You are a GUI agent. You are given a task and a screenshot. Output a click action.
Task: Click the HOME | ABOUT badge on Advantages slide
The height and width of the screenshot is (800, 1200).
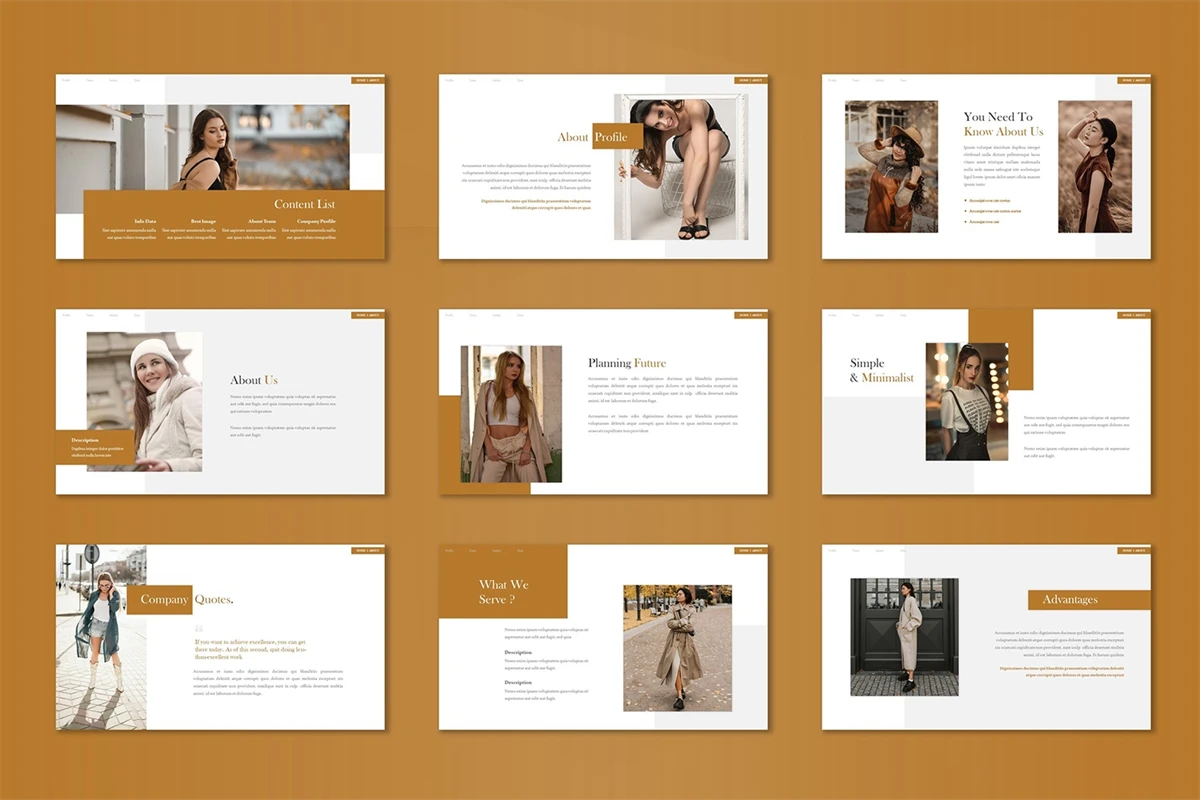[x=1133, y=550]
